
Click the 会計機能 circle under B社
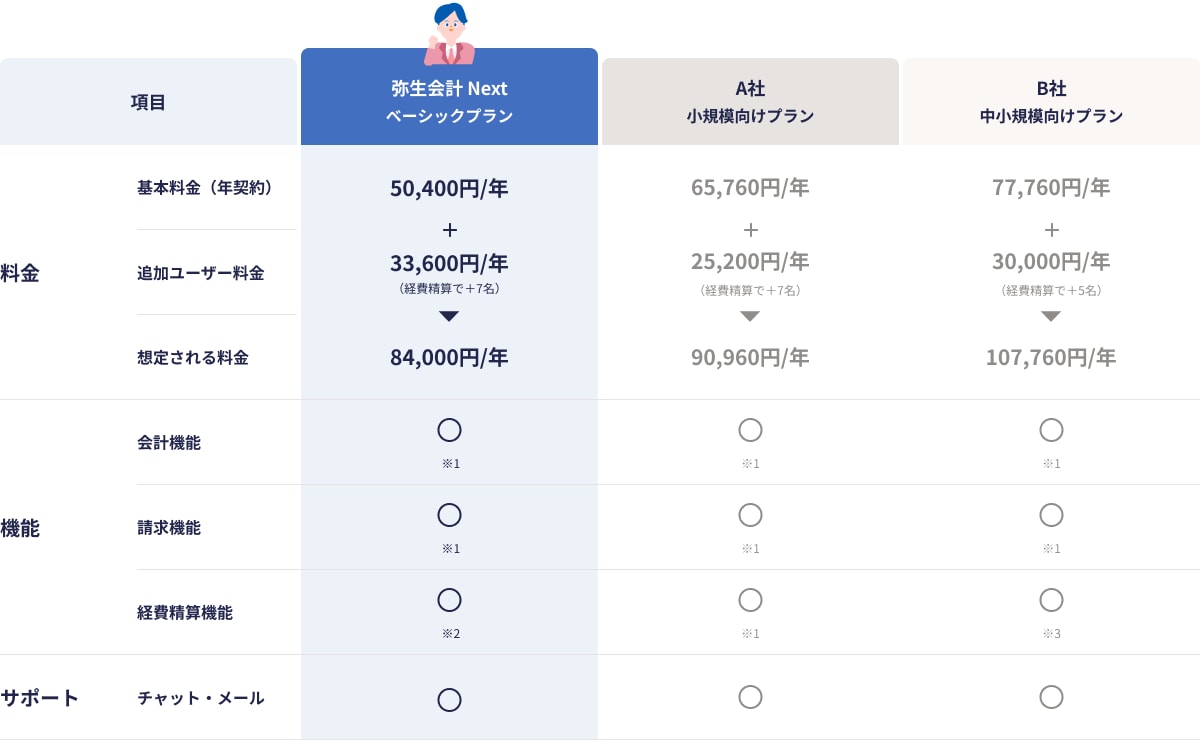pos(1051,430)
